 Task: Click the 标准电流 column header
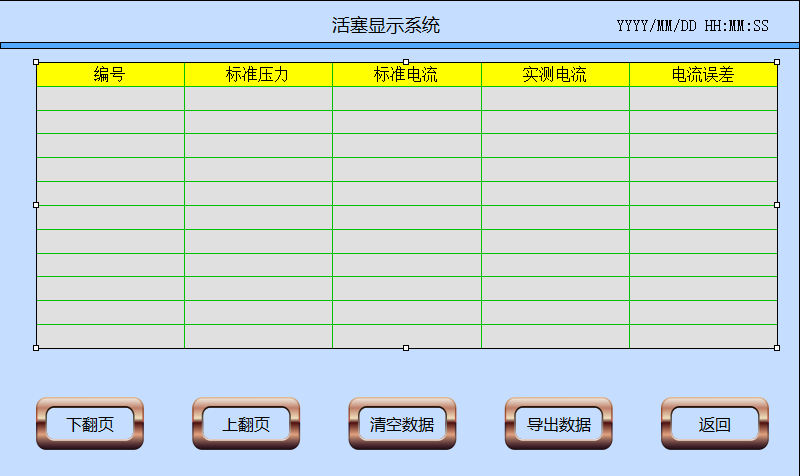pos(406,75)
